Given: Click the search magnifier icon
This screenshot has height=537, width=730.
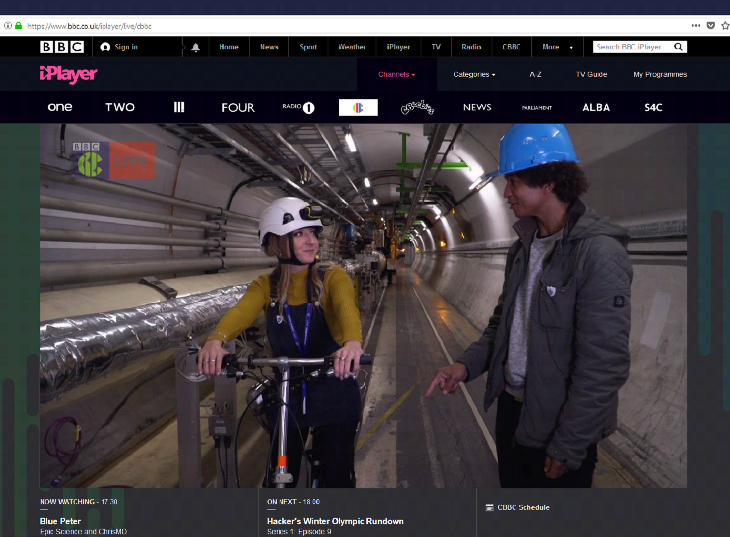Looking at the screenshot, I should pos(678,47).
